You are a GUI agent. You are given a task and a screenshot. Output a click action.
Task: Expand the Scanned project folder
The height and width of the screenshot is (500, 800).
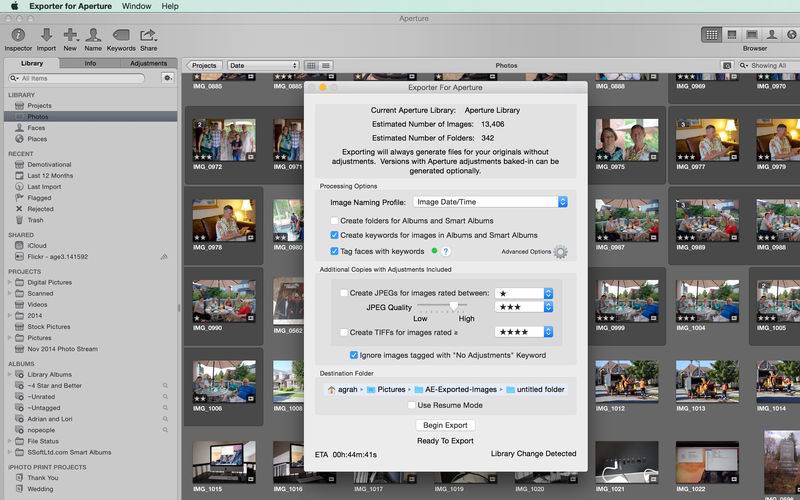(x=9, y=293)
